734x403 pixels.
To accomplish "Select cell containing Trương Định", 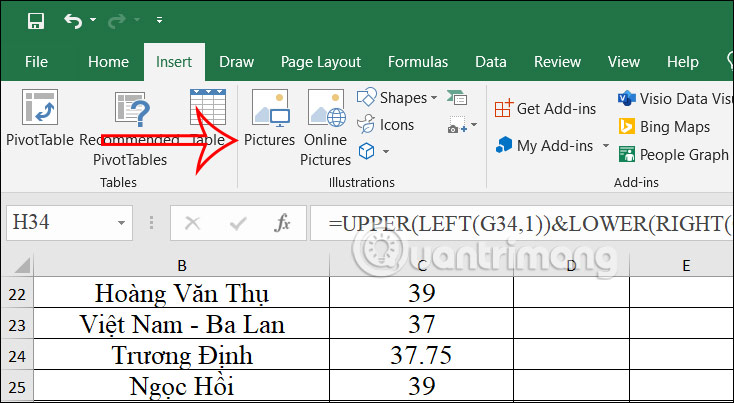I will tap(182, 355).
